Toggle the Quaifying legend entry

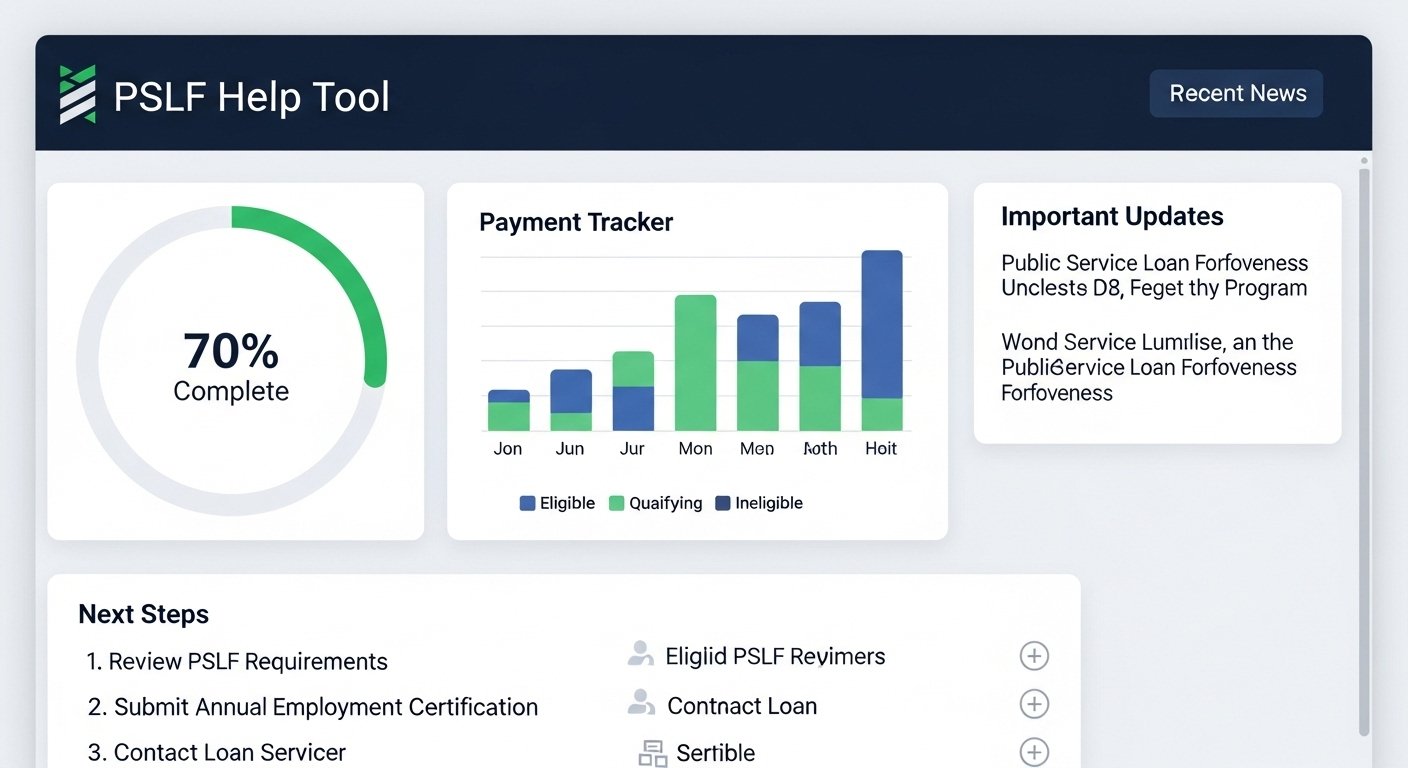pyautogui.click(x=656, y=503)
